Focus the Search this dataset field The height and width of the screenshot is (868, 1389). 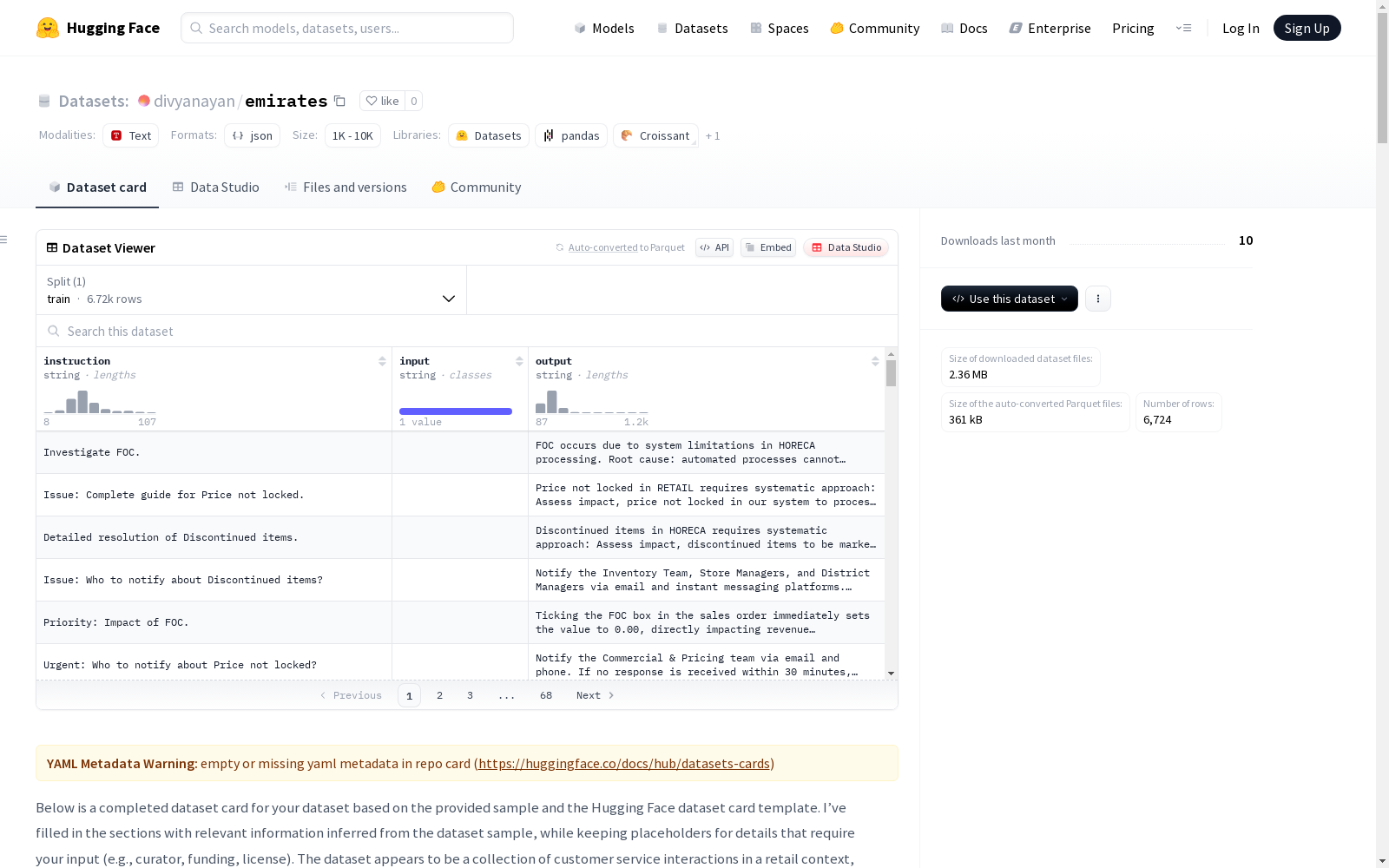tap(467, 331)
